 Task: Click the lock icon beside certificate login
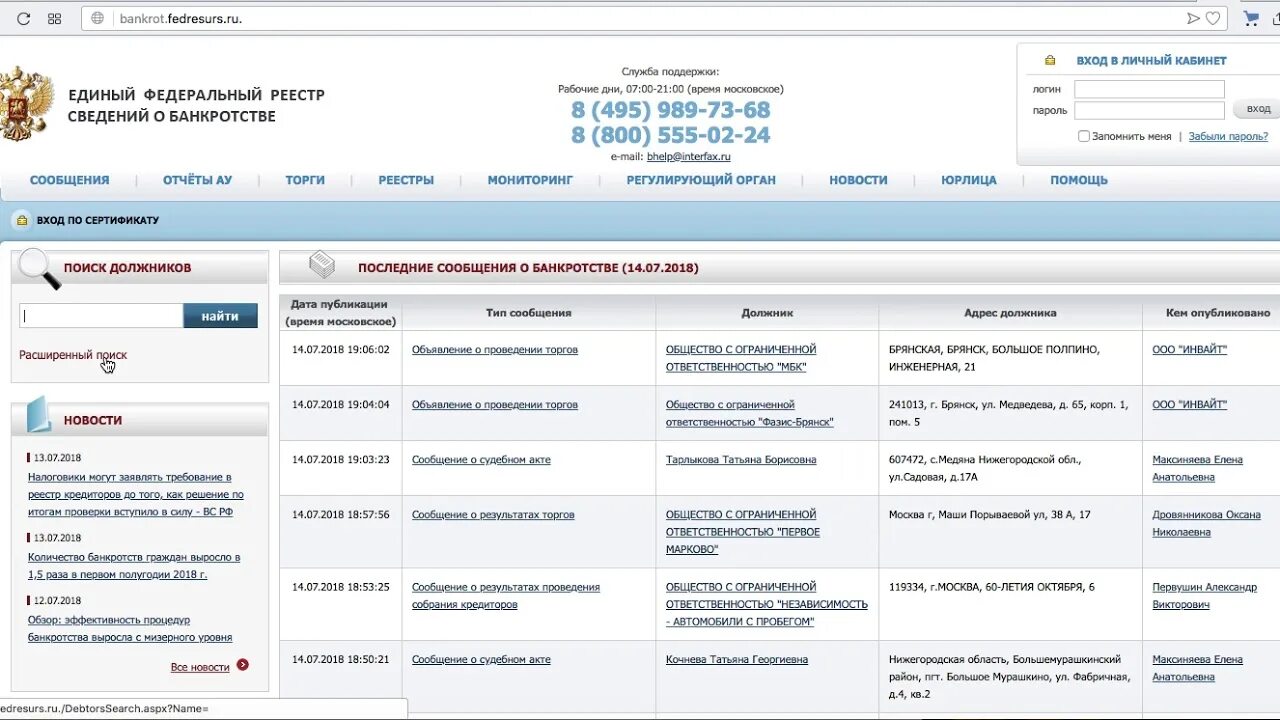point(22,220)
